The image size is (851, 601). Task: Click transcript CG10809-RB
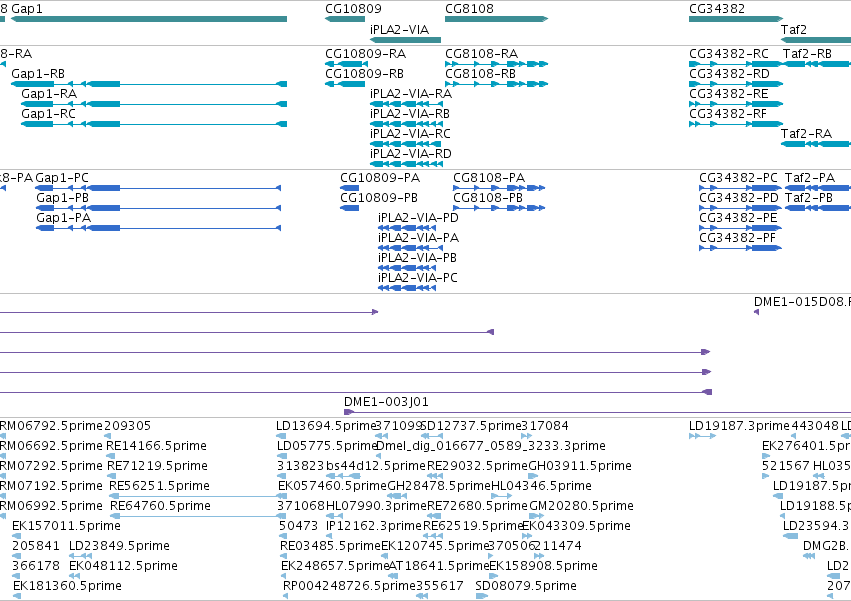(x=345, y=84)
